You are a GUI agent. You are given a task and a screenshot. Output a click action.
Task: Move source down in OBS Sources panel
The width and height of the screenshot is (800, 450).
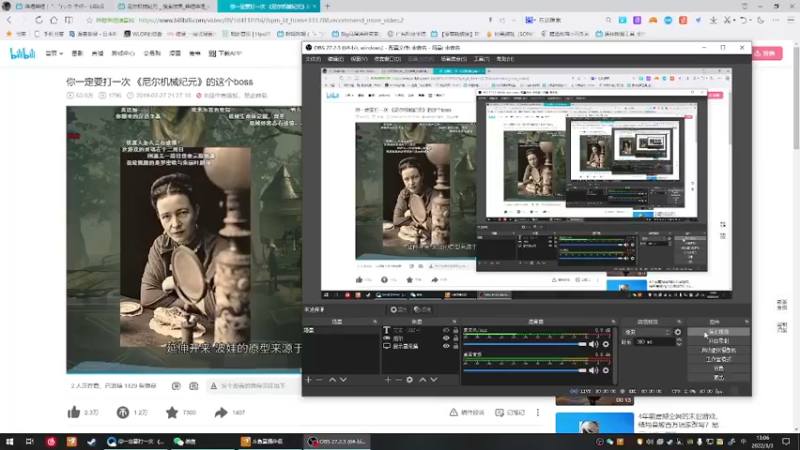click(x=434, y=380)
